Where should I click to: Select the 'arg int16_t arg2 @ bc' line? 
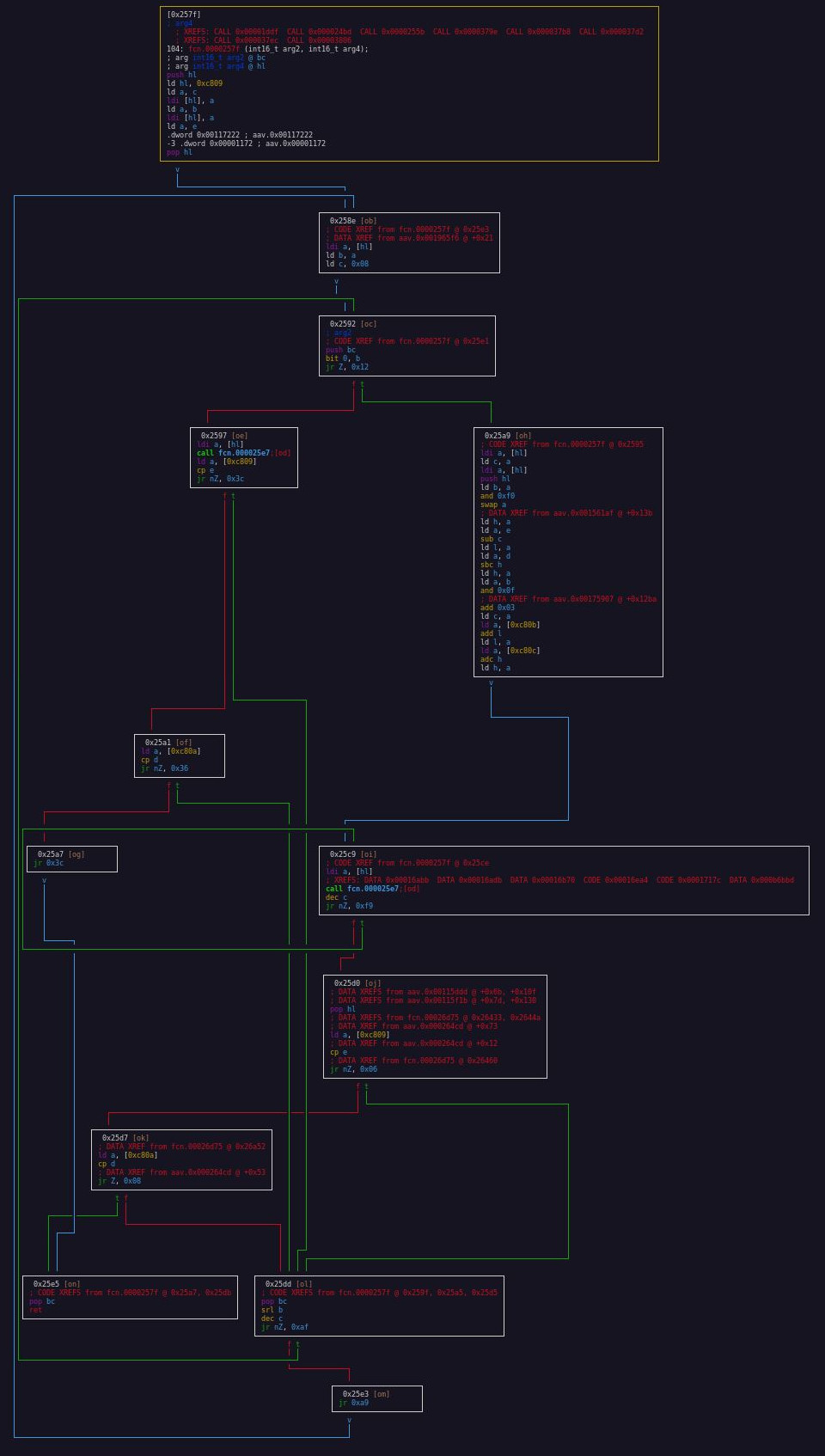[216, 58]
